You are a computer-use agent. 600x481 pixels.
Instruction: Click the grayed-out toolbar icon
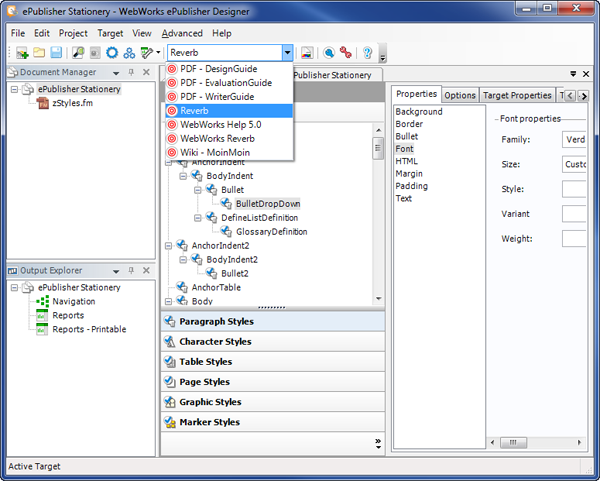pos(95,53)
